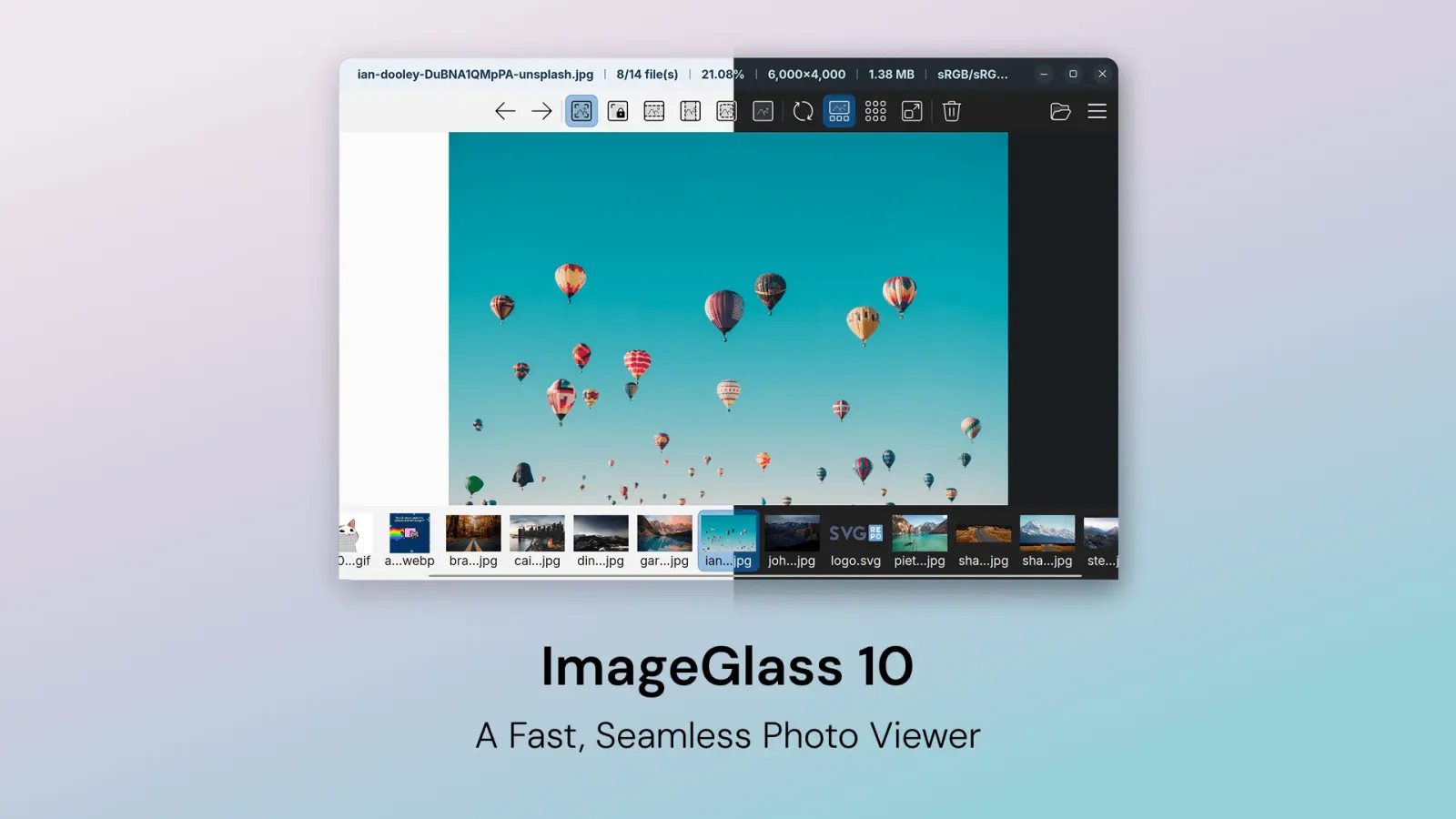This screenshot has height=819, width=1456.
Task: Click the nine-dot grid icon in toolbar
Action: click(x=875, y=111)
